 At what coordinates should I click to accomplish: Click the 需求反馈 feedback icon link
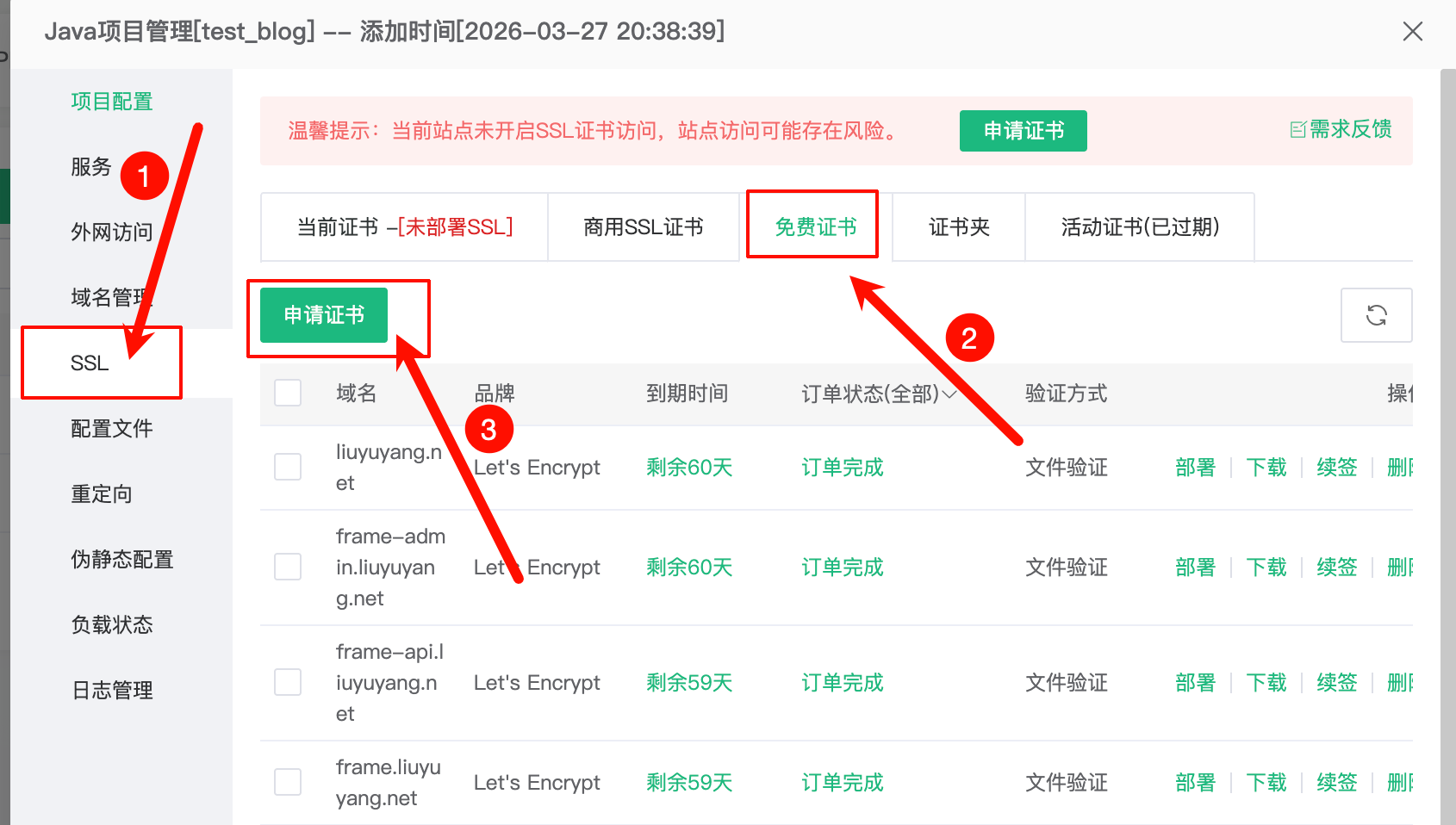tap(1341, 129)
